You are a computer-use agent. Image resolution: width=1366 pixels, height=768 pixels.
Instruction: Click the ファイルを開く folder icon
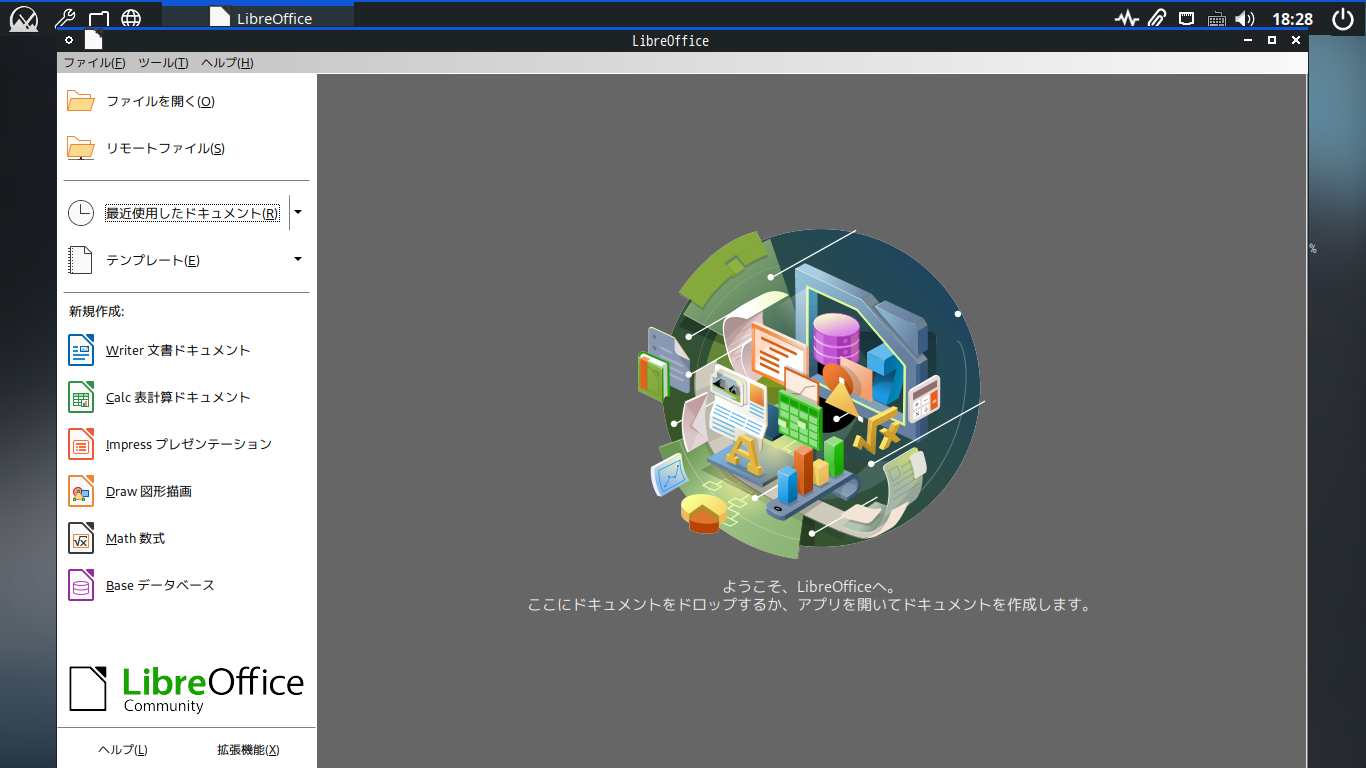coord(81,101)
